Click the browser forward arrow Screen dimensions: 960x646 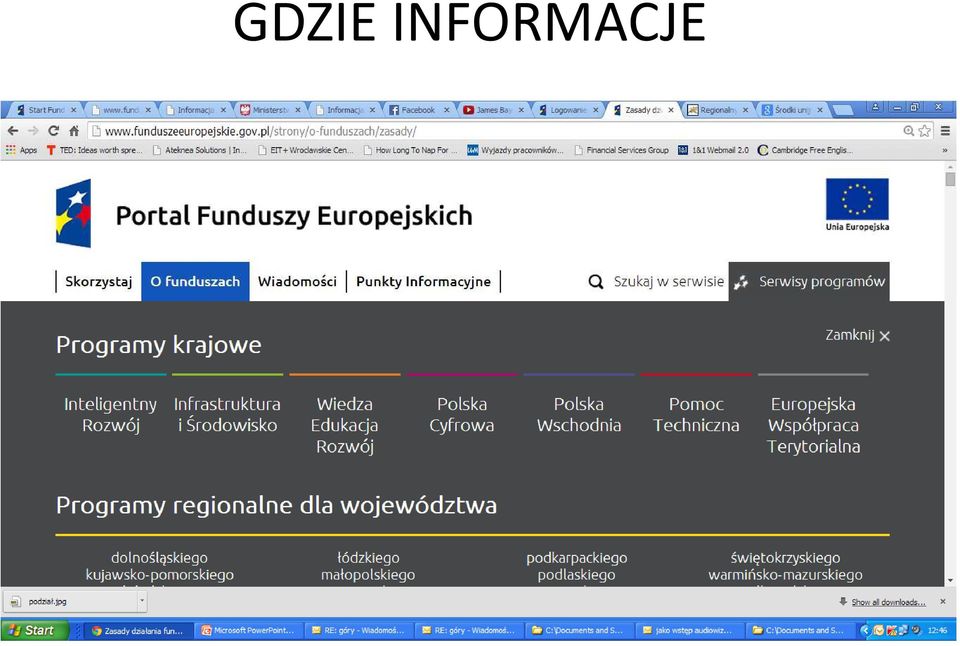33,130
